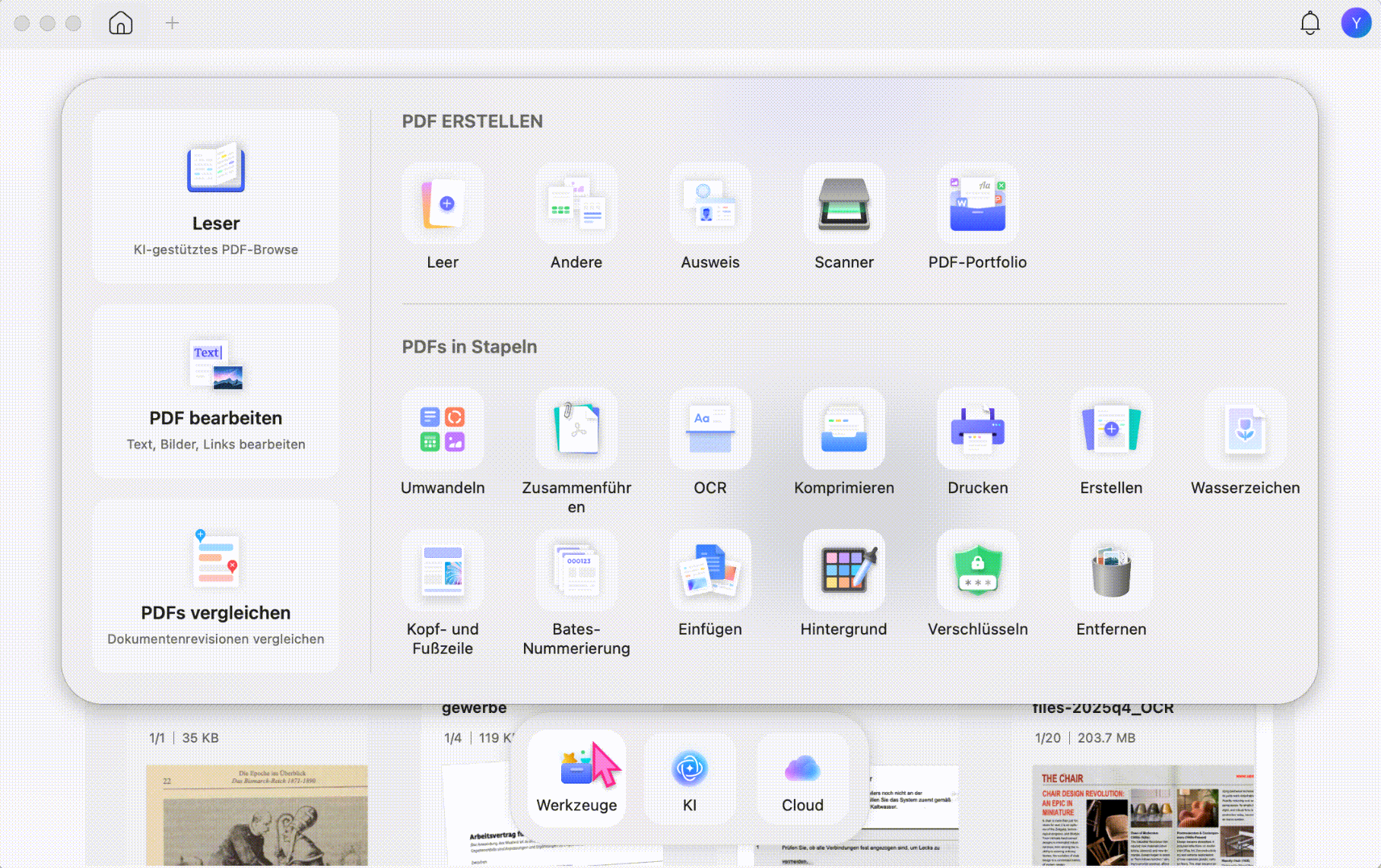
Task: Open a new tab with plus button
Action: click(173, 23)
